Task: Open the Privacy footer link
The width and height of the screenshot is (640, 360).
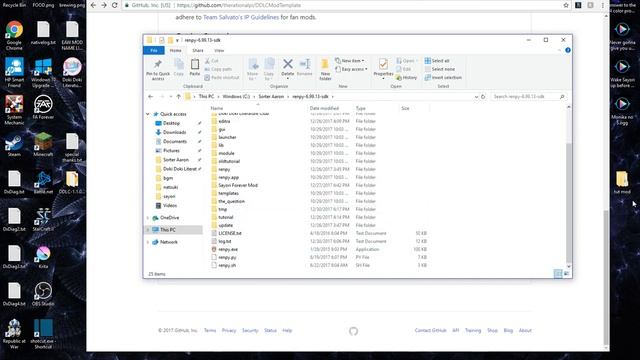Action: (229, 331)
